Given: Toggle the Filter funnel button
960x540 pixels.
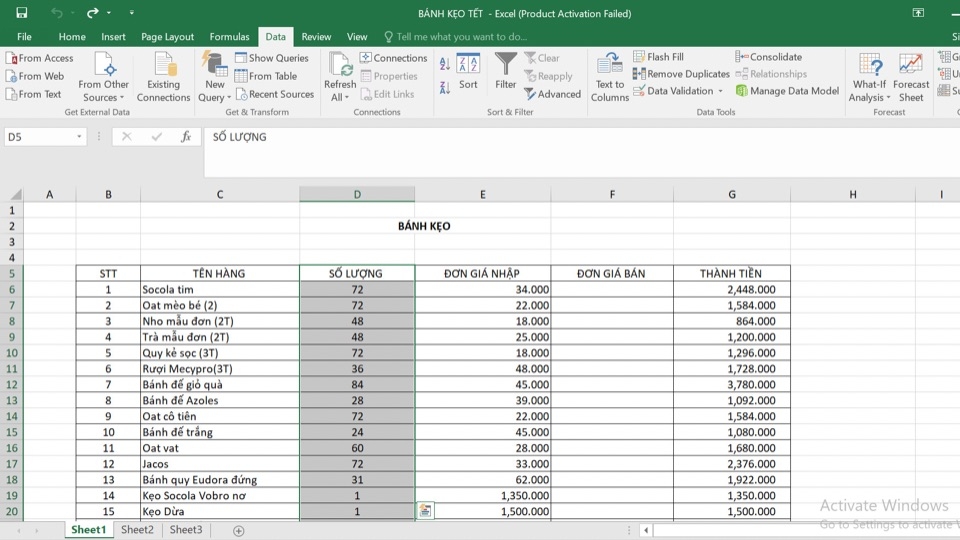Looking at the screenshot, I should click(506, 72).
